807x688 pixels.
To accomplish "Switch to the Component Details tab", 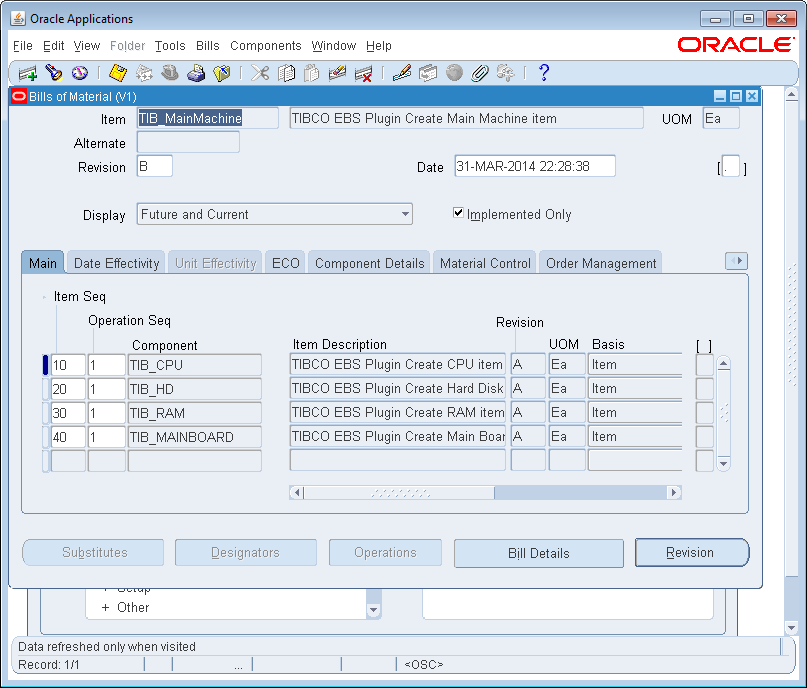I will coord(370,263).
